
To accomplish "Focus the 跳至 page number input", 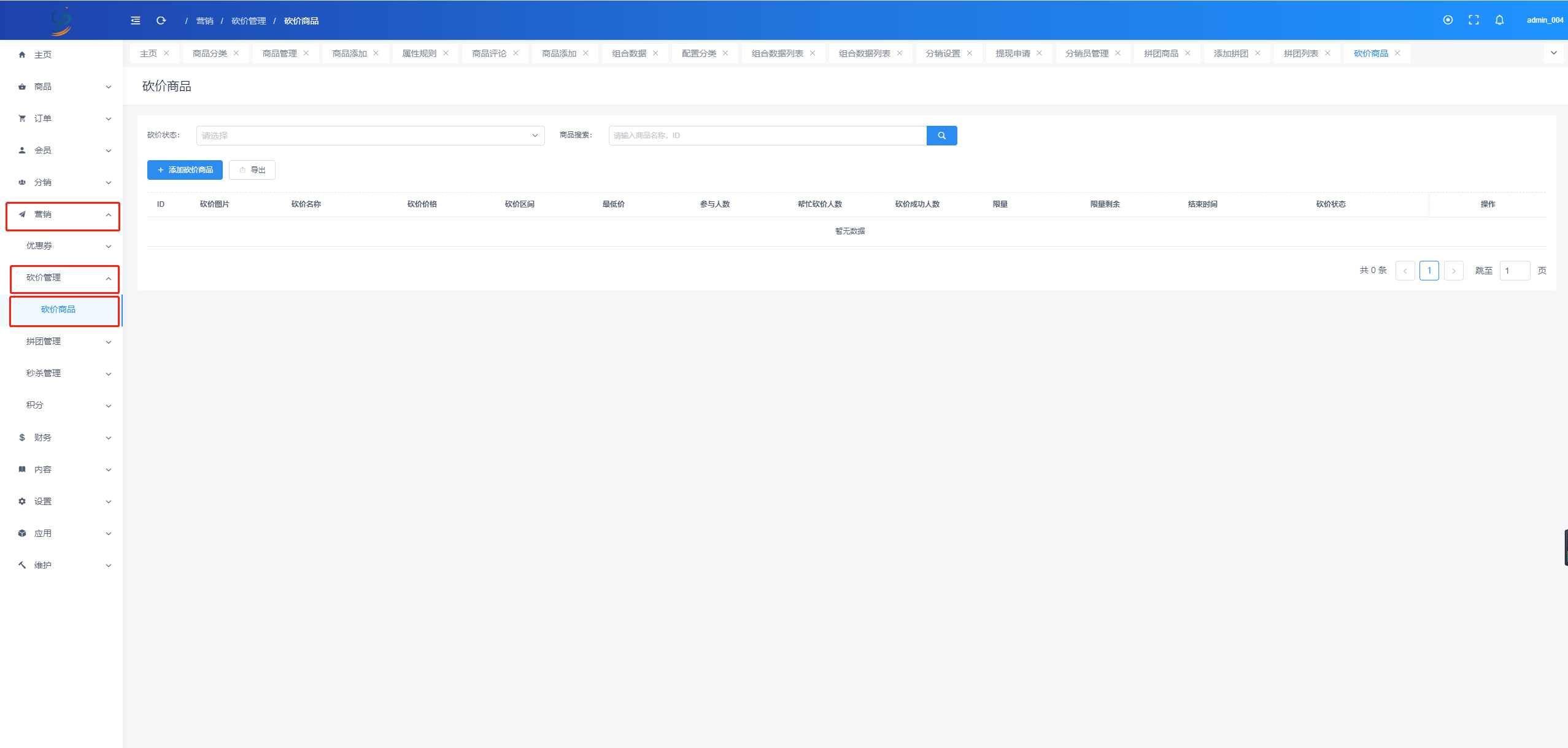I will click(1515, 271).
